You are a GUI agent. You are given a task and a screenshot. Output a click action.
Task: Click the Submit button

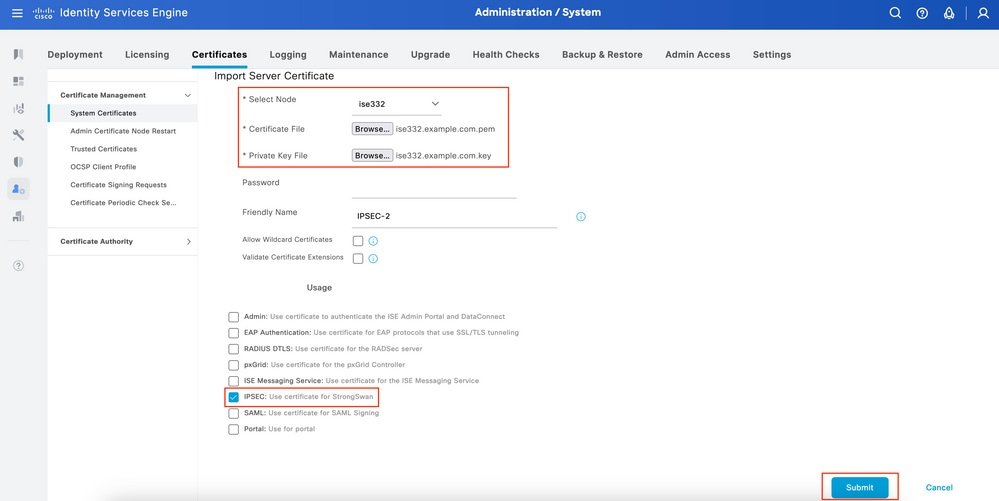[859, 487]
